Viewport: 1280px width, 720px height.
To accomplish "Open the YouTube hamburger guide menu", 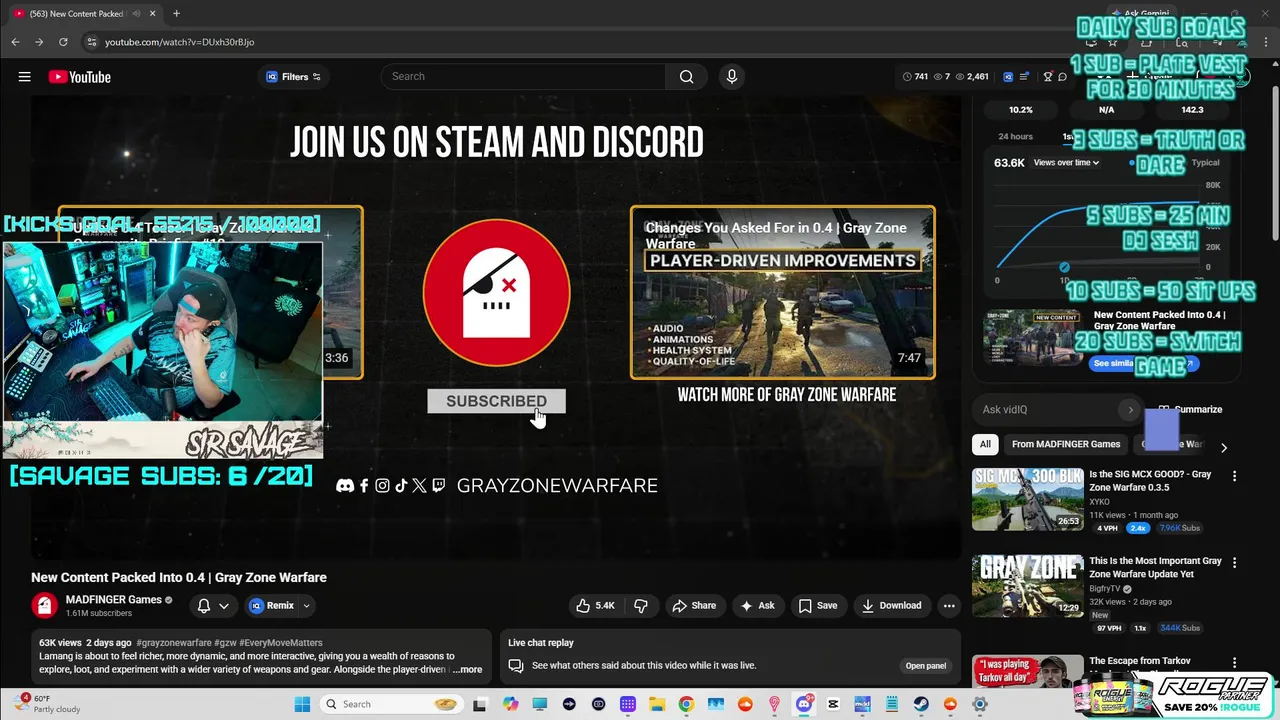I will 25,77.
